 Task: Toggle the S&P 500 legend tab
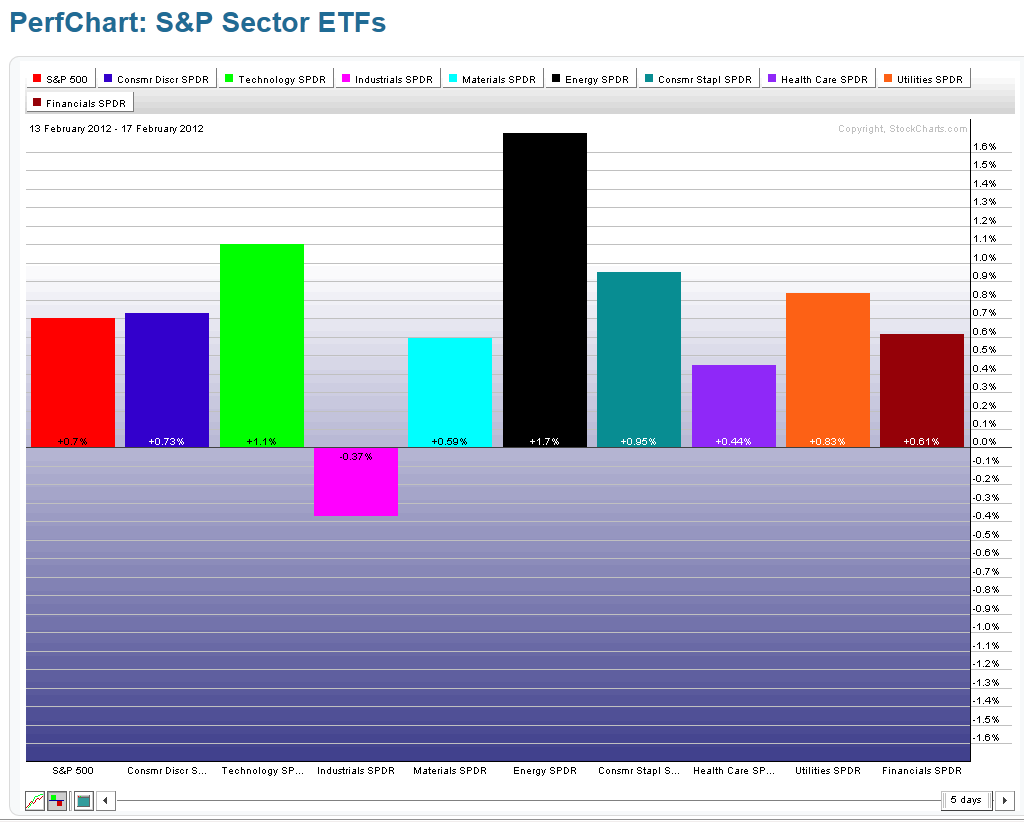pyautogui.click(x=61, y=79)
